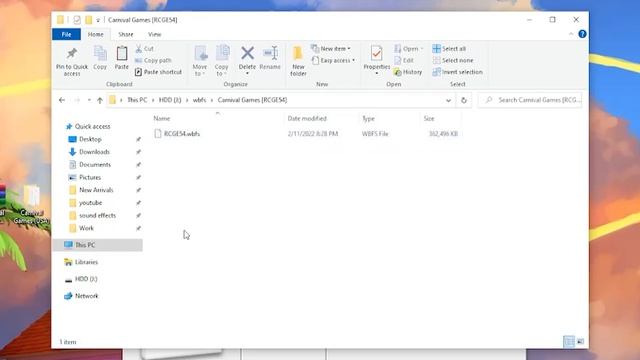Open Downloads in the navigation pane
The image size is (640, 360).
(94, 152)
